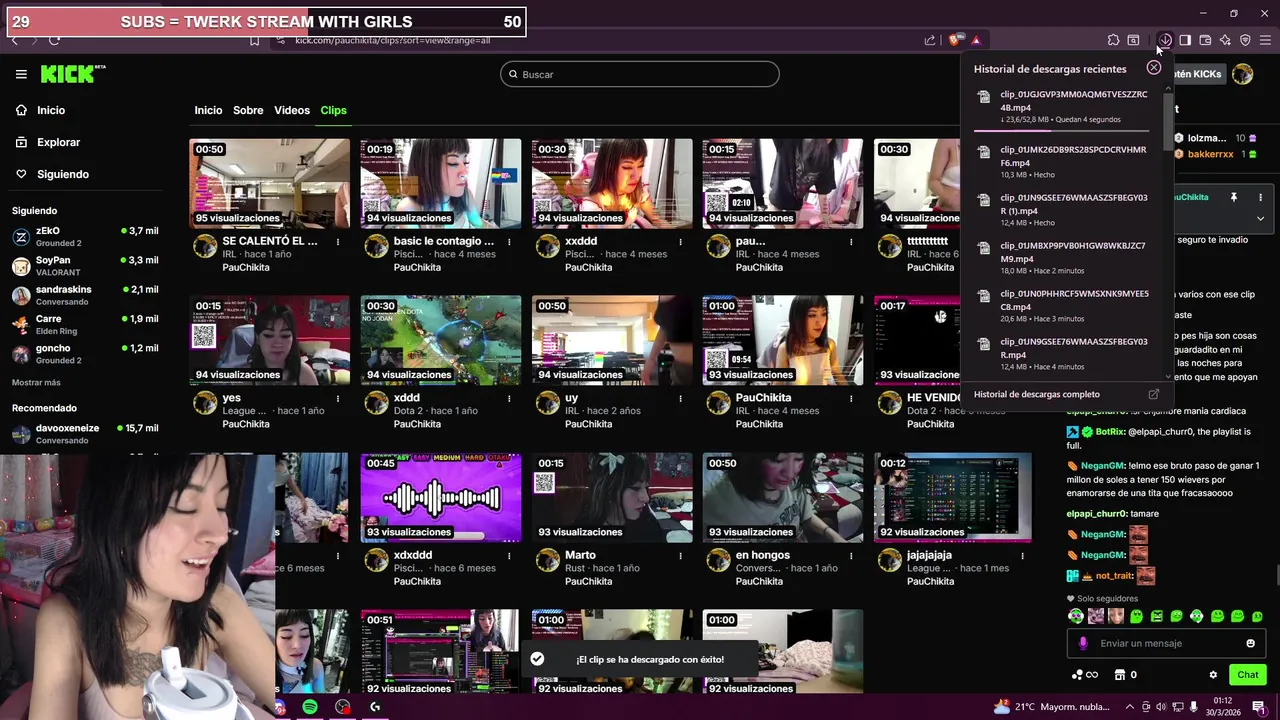Open OBS Studio from the taskbar
Image resolution: width=1280 pixels, height=720 pixels.
click(343, 707)
